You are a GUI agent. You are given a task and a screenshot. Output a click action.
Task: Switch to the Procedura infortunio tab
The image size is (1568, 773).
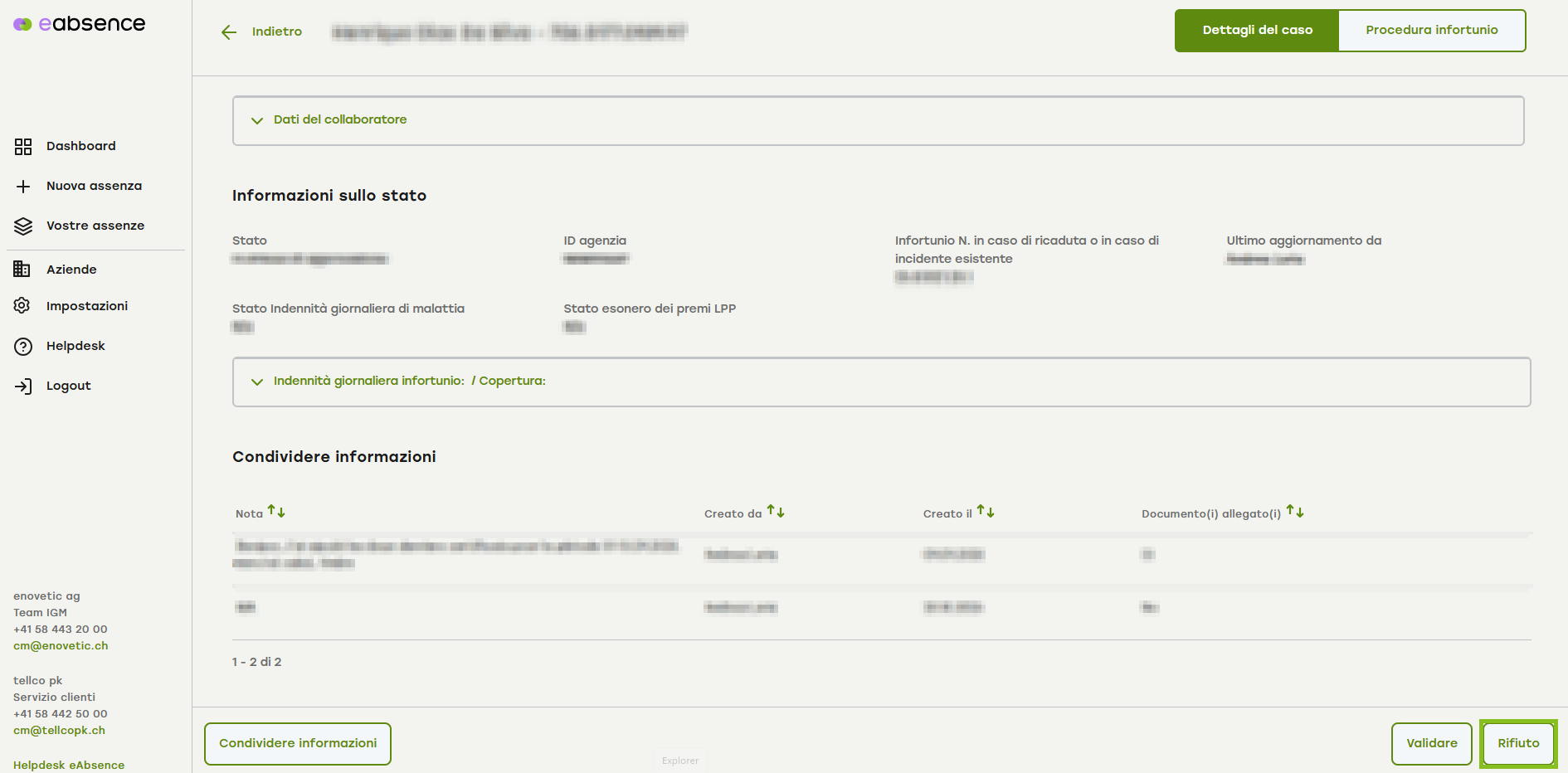click(x=1431, y=31)
